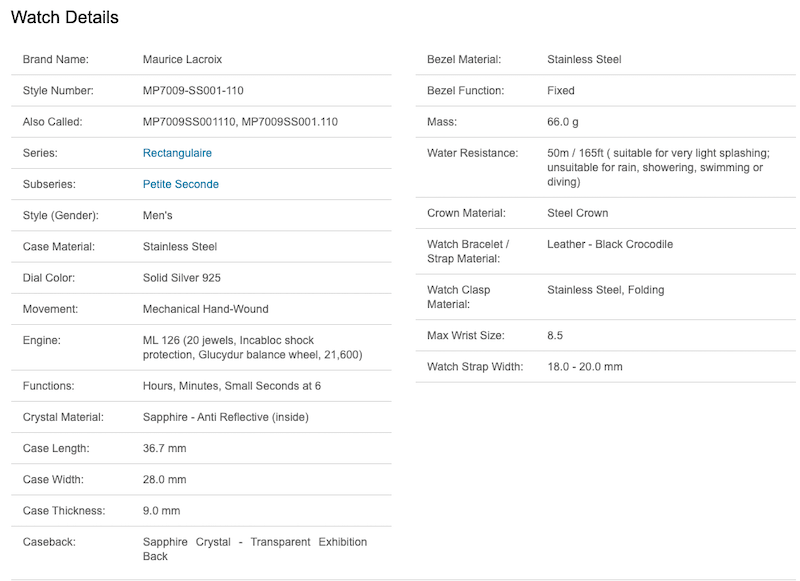Click the Subseries label
The image size is (800, 581).
click(49, 184)
